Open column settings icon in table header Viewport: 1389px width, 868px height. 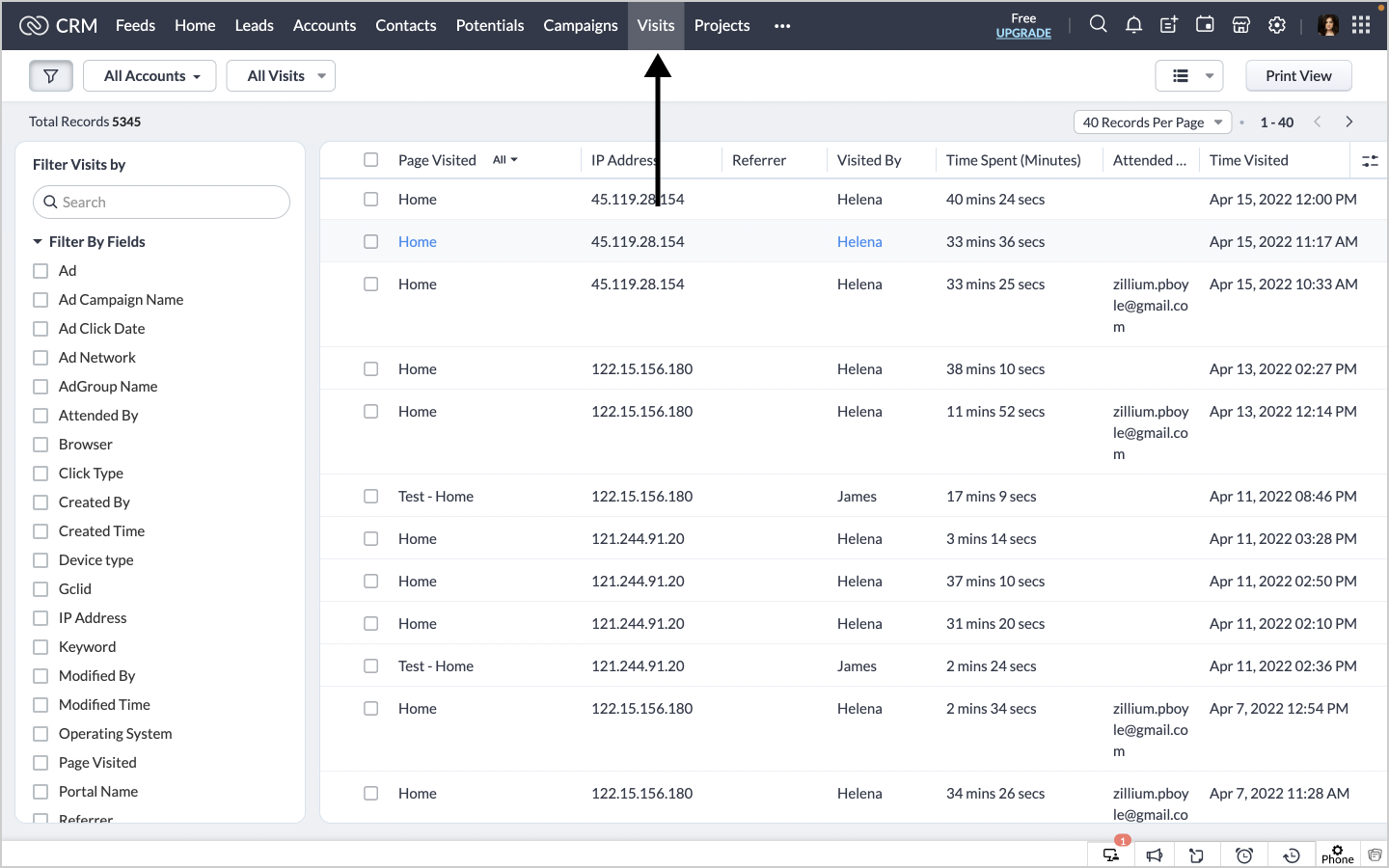pyautogui.click(x=1370, y=161)
